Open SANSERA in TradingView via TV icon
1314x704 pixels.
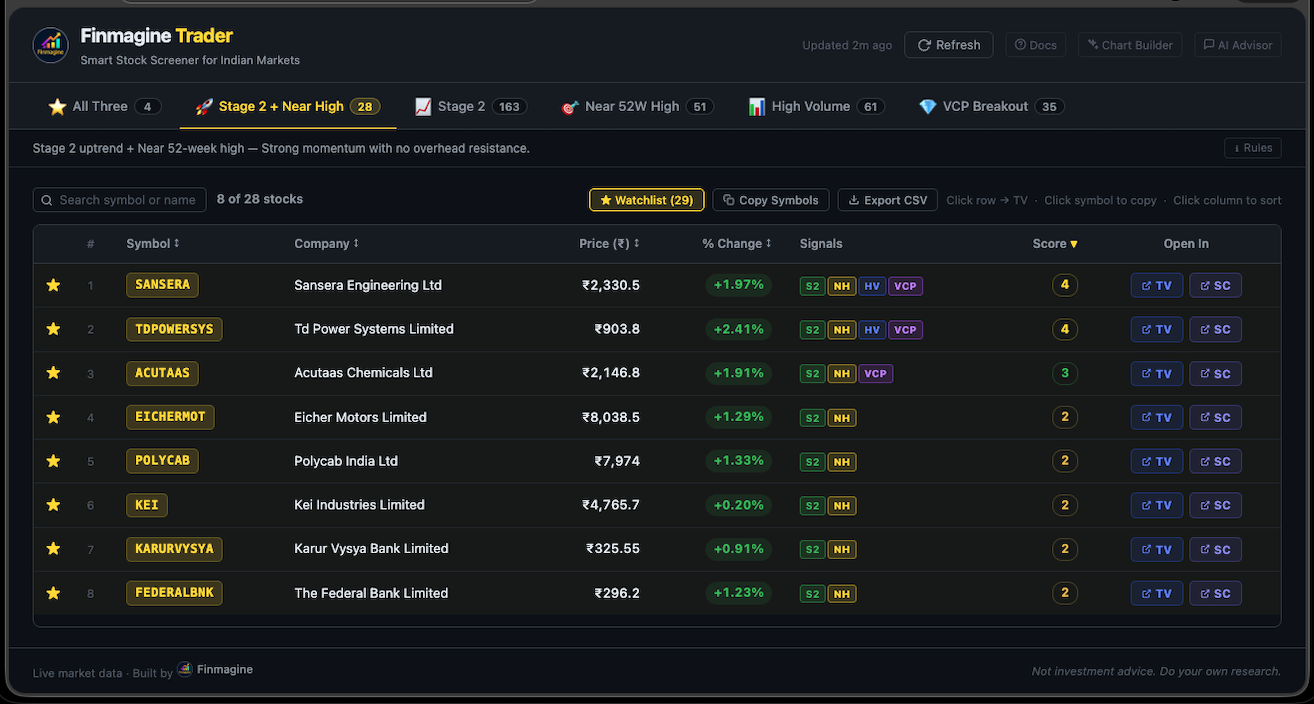(1156, 284)
